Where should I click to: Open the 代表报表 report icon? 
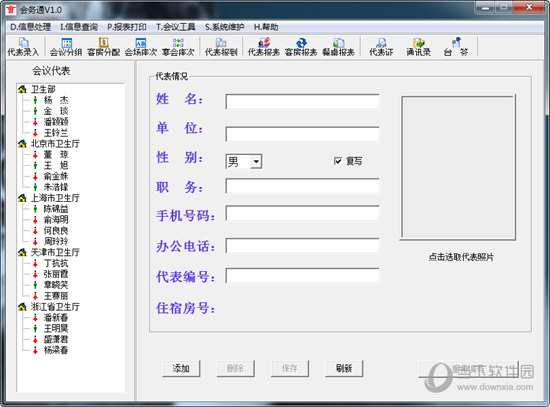click(264, 47)
